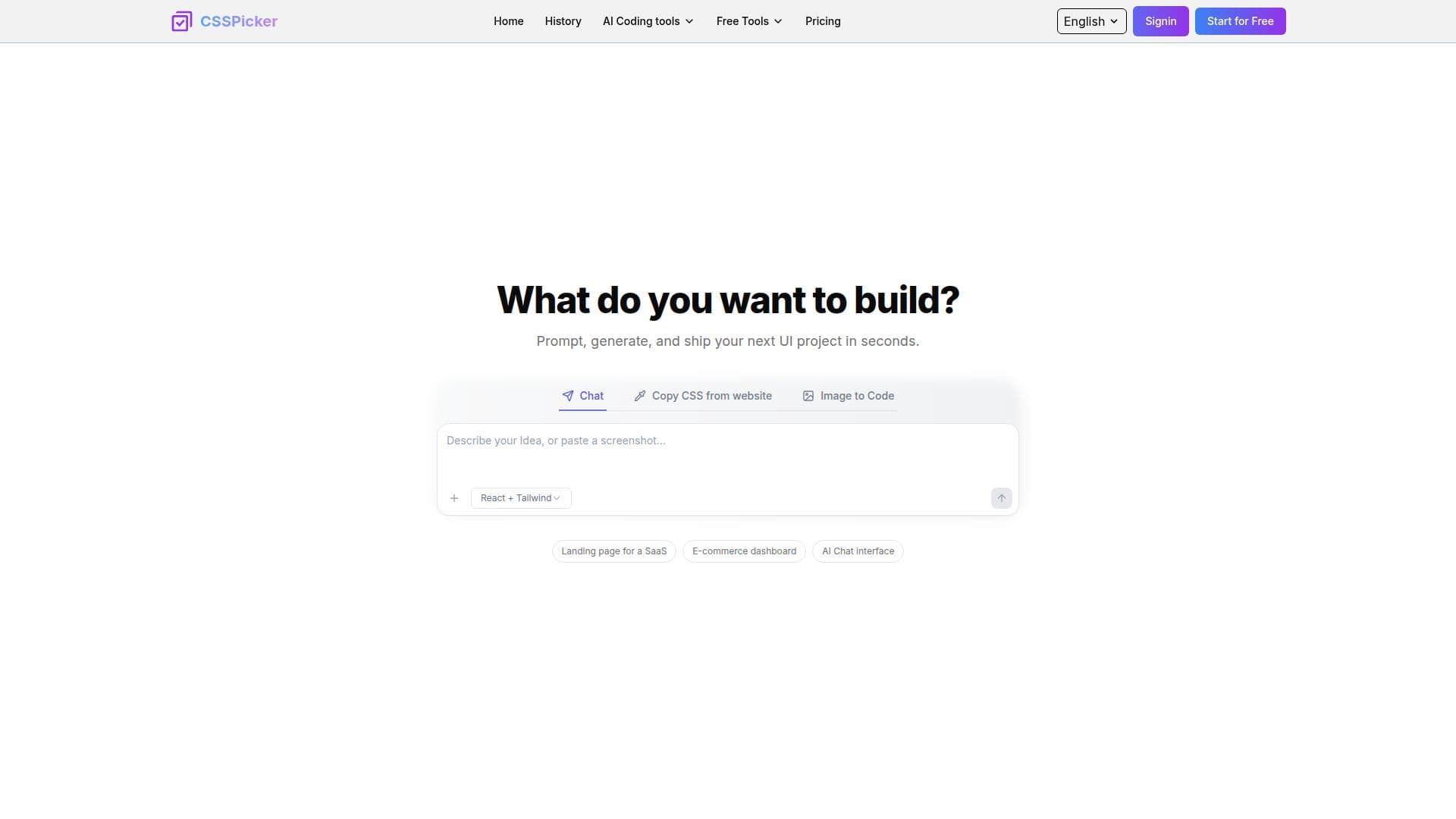Screen dimensions: 1456x819
Task: Select Copy CSS from website tab
Action: coord(703,396)
